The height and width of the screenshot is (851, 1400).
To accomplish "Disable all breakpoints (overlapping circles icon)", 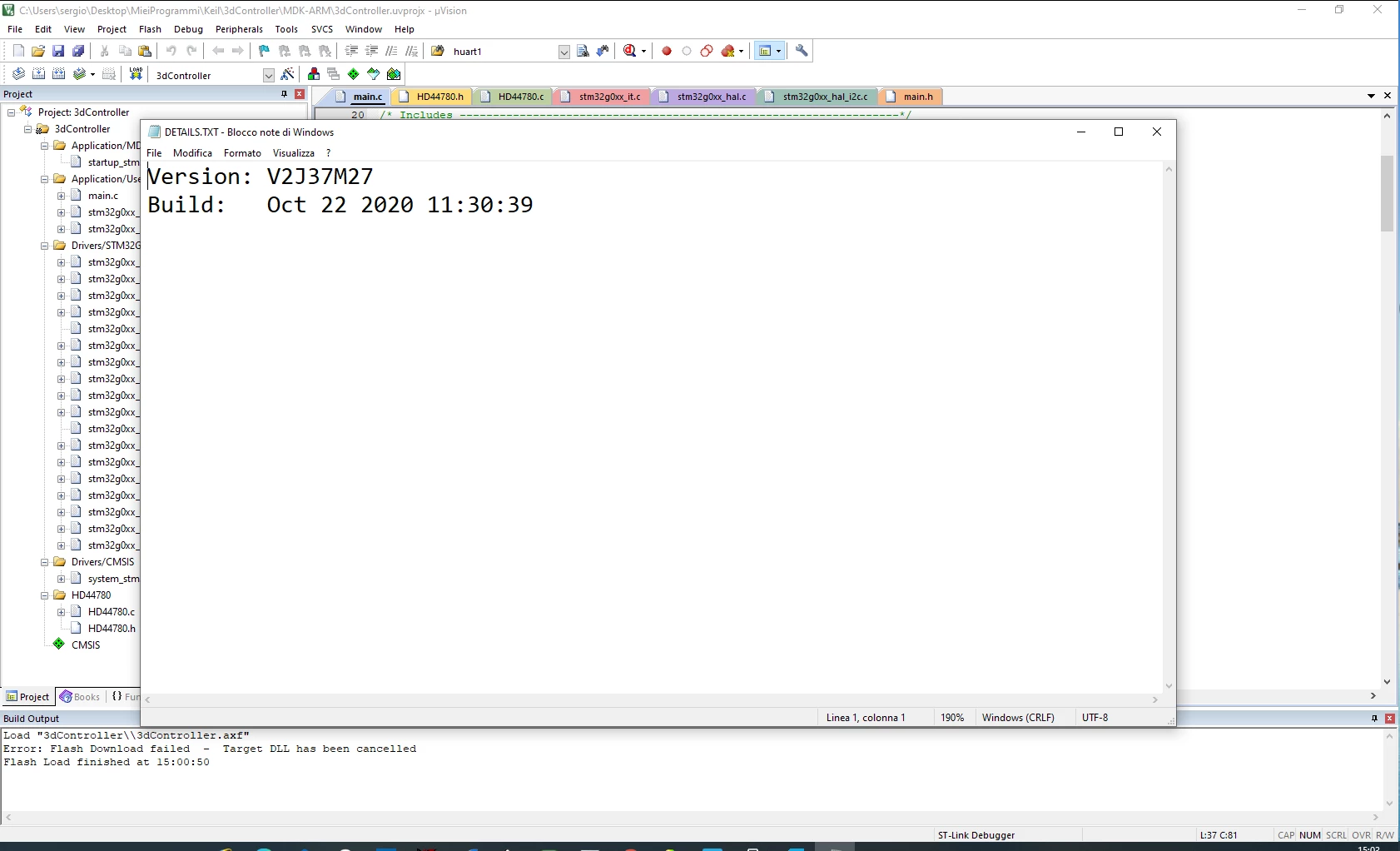I will pyautogui.click(x=707, y=51).
